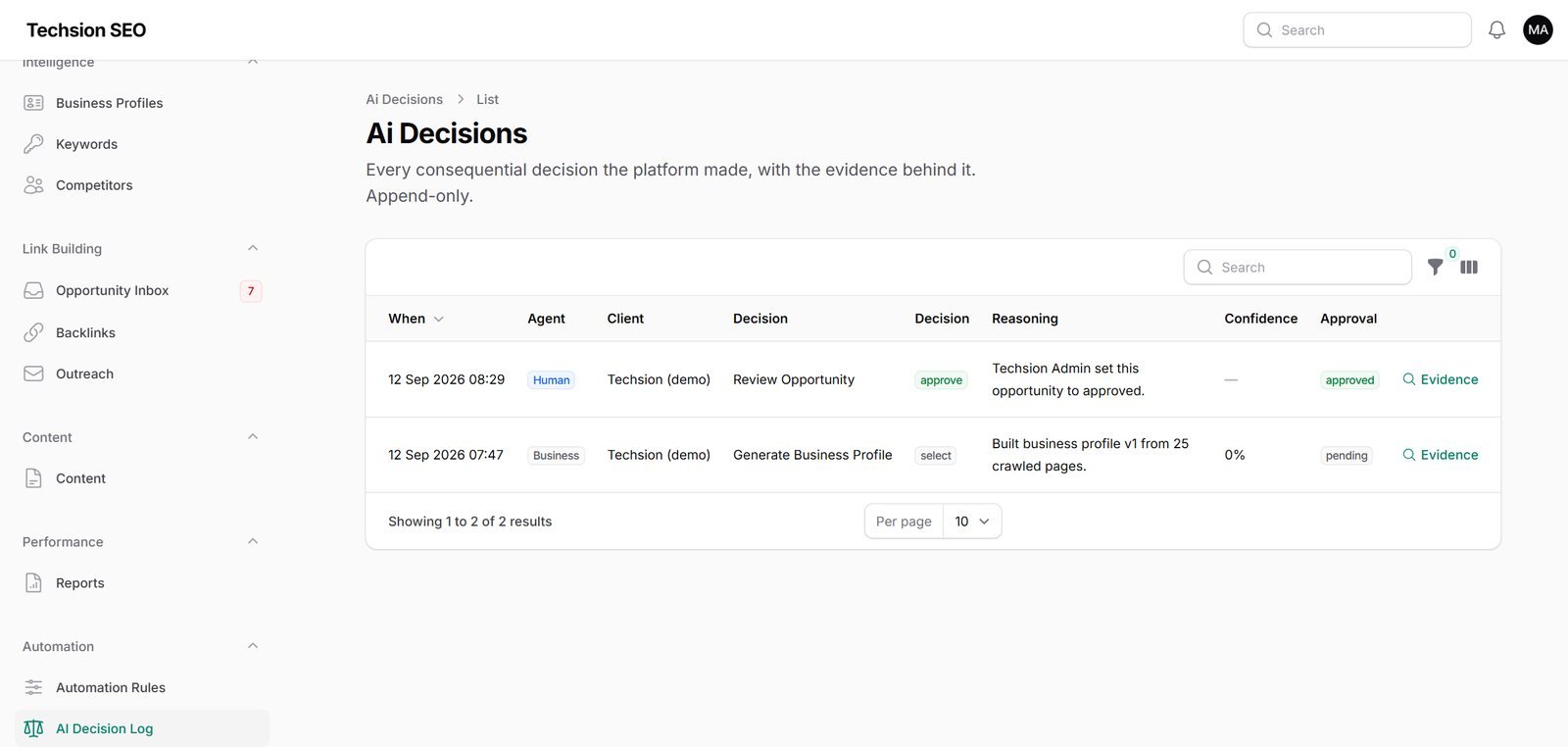This screenshot has width=1568, height=747.
Task: Click the Business agent badge
Action: 556,456
